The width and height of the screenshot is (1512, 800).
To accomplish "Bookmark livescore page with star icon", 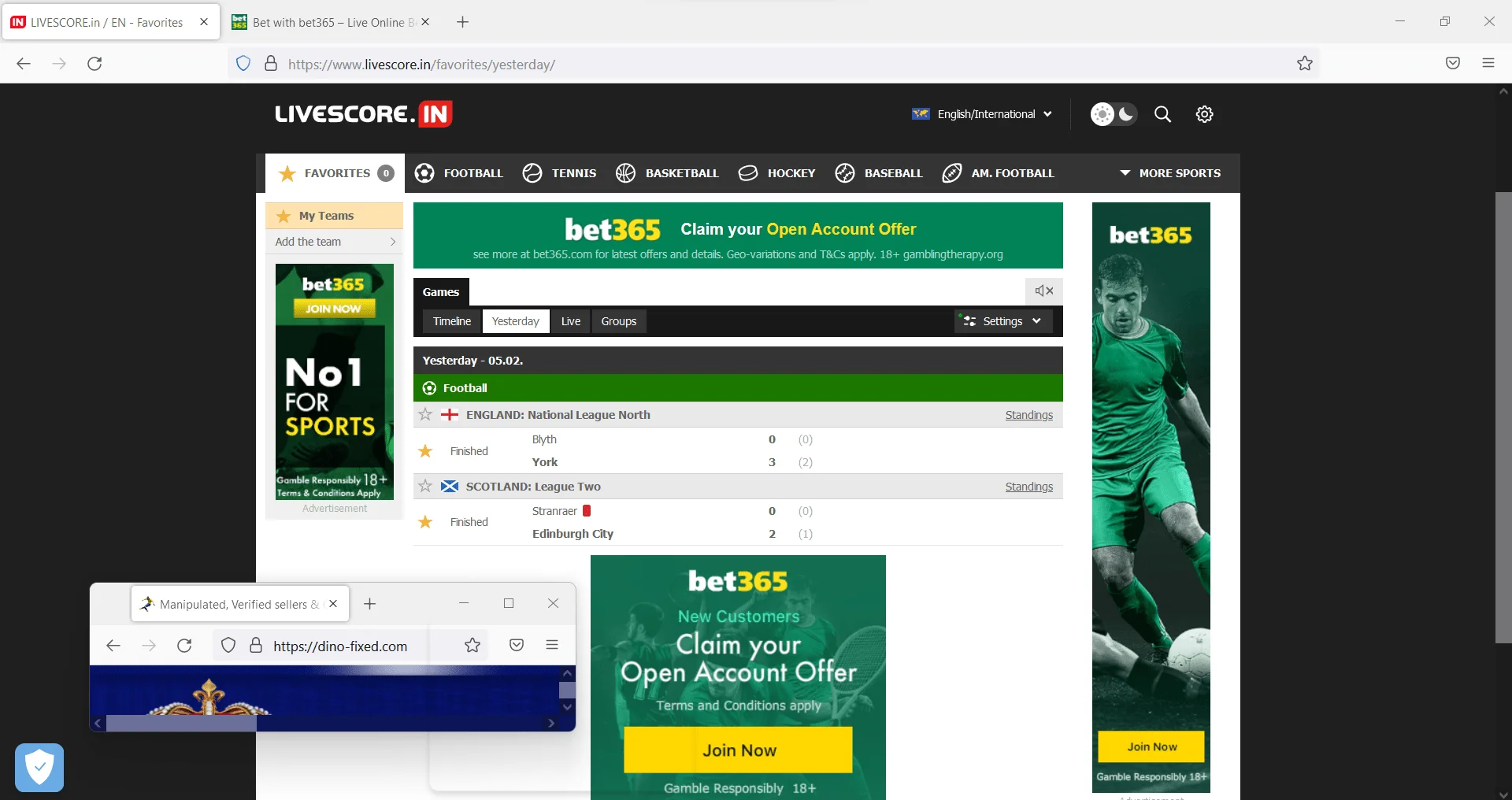I will tap(1305, 64).
